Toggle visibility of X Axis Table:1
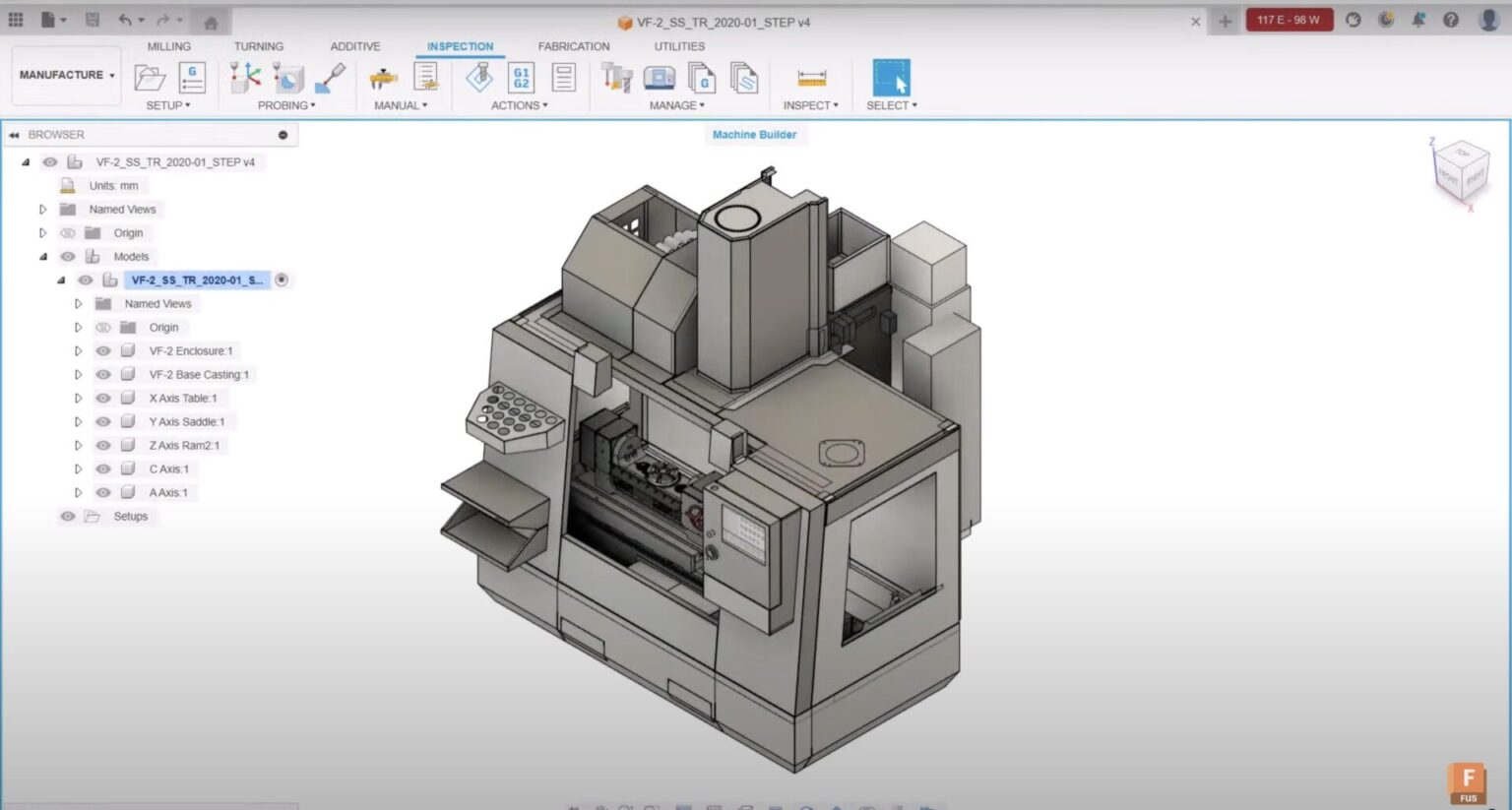 tap(103, 399)
